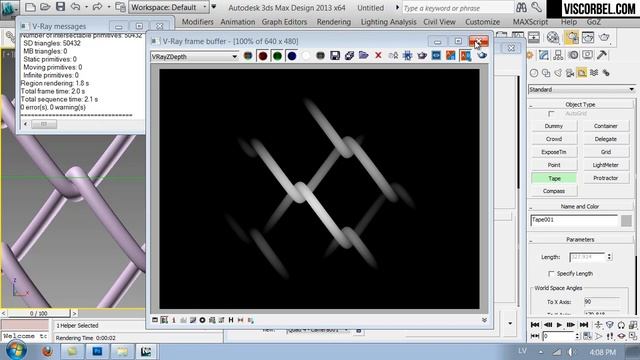Open the MAXScript menu
The image size is (640, 360).
(530, 22)
